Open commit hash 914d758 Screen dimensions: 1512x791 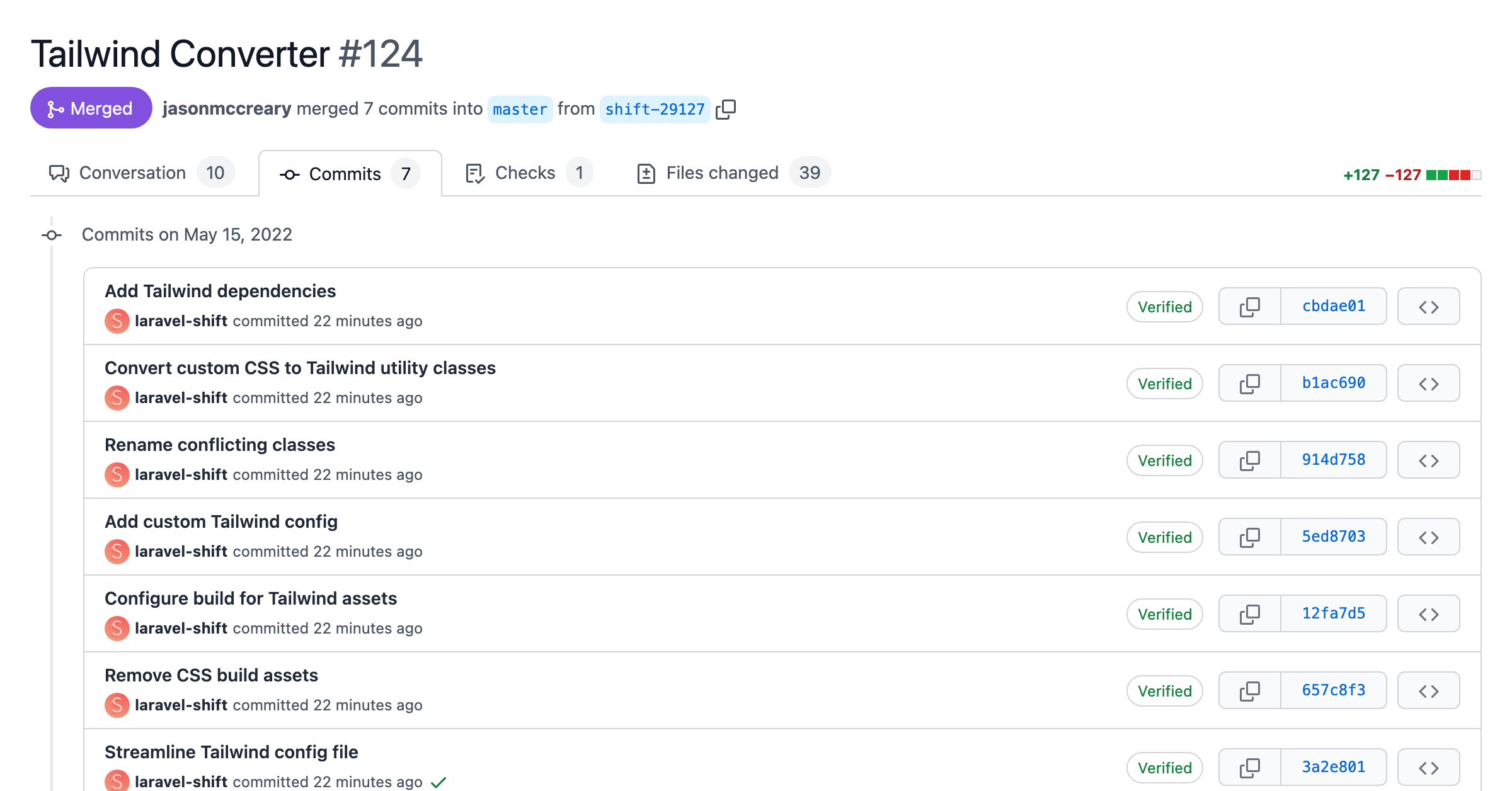(1334, 460)
